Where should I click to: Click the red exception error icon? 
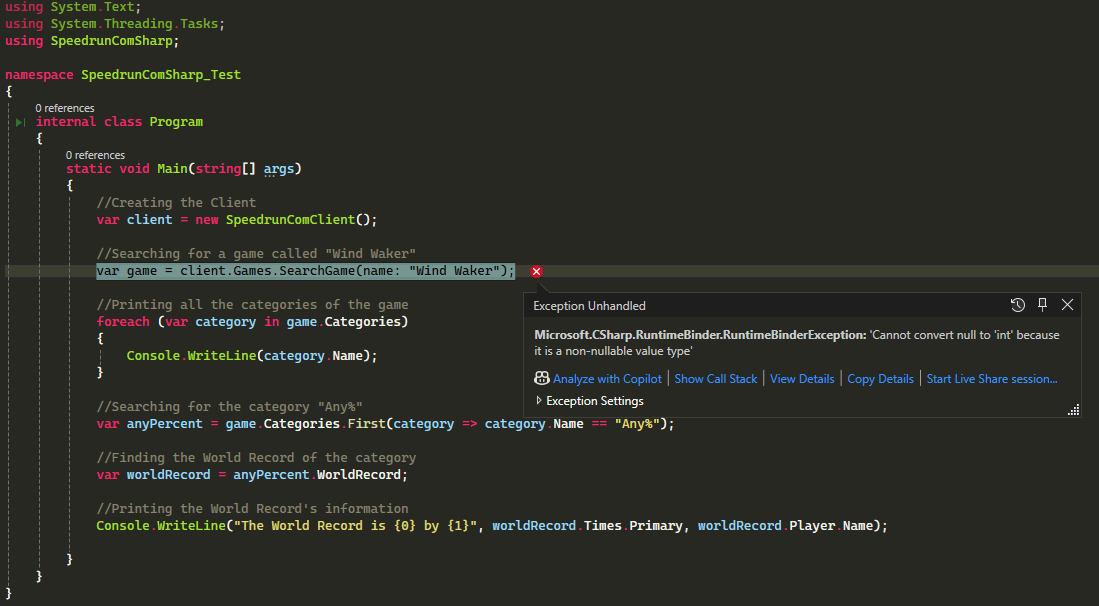[x=536, y=271]
